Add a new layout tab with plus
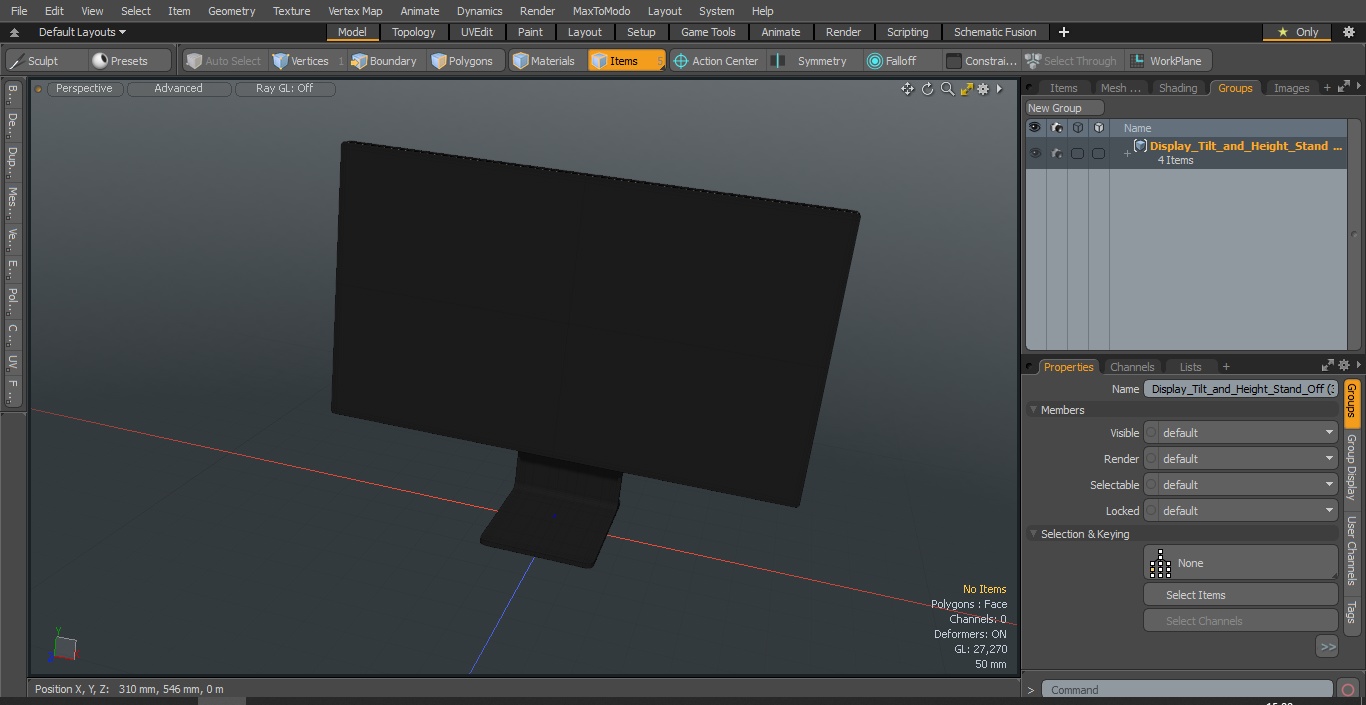1366x705 pixels. [1063, 32]
